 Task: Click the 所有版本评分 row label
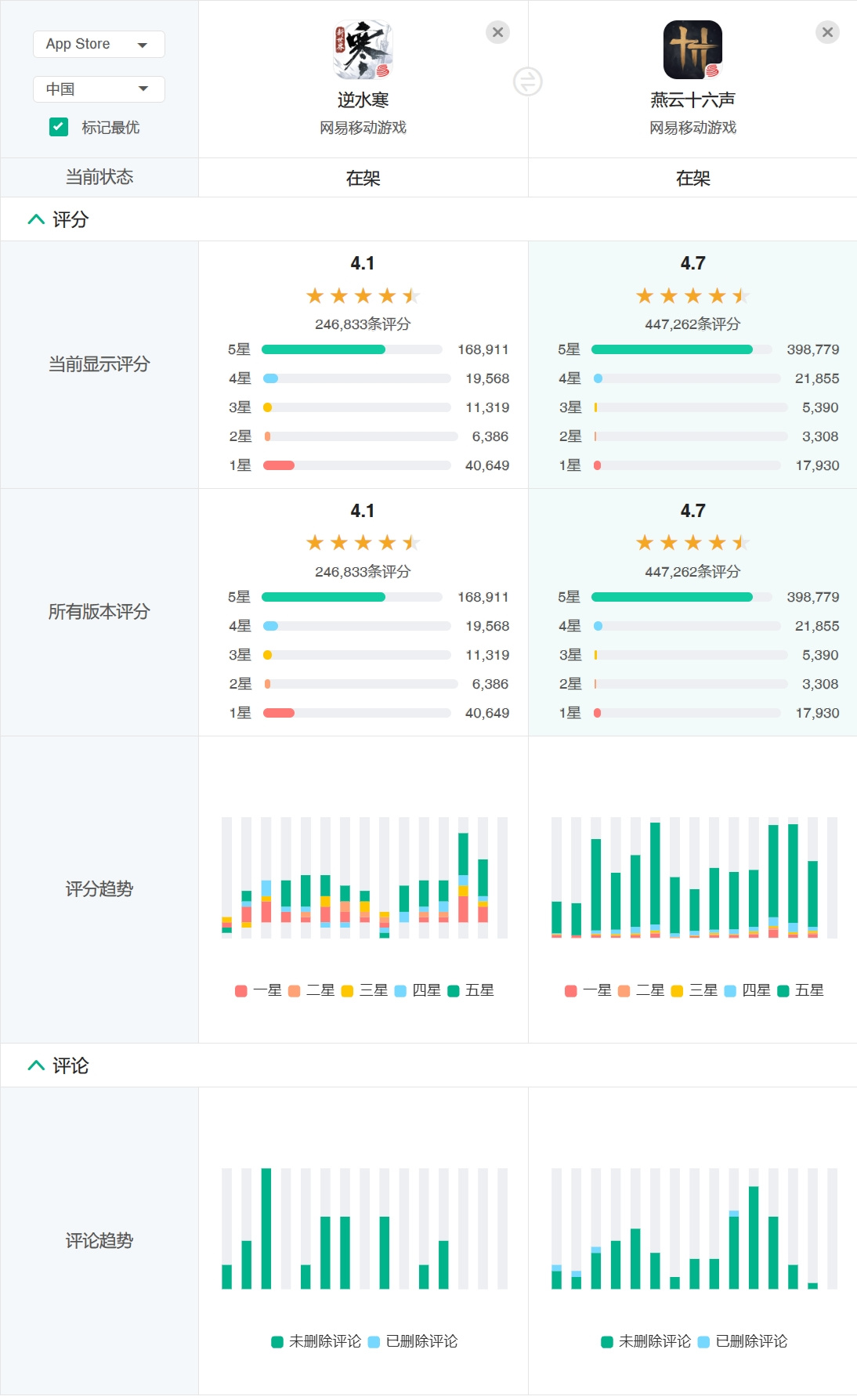tap(99, 612)
